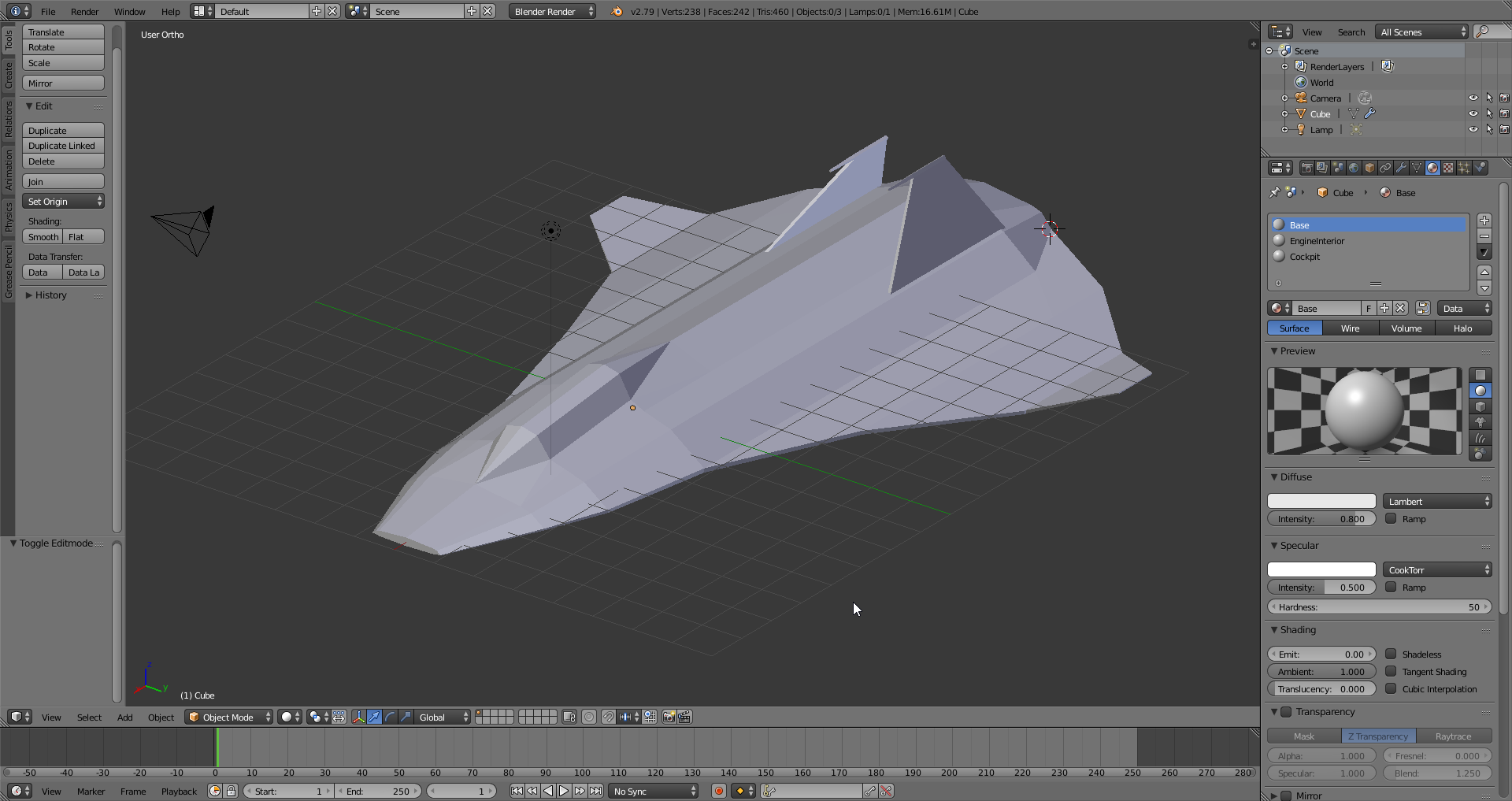1512x801 pixels.
Task: Switch material type to Wire tab
Action: click(1351, 328)
